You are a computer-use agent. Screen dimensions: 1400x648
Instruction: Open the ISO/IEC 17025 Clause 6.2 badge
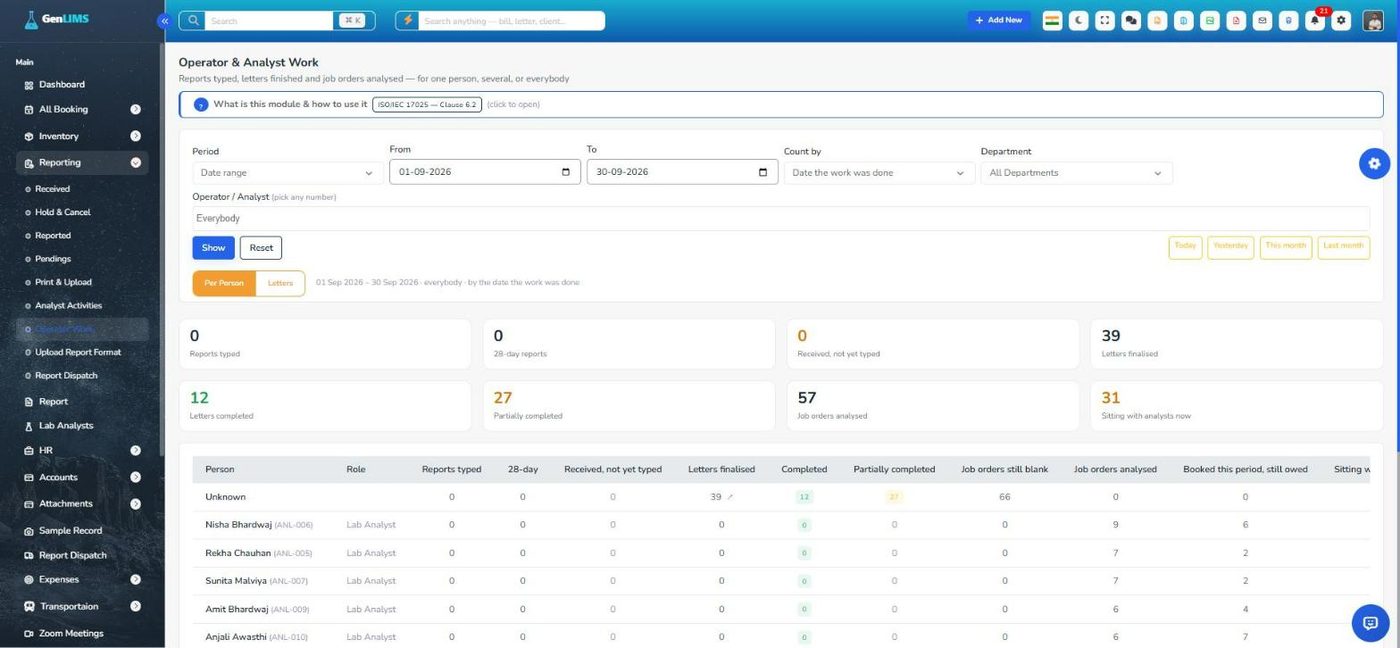pos(427,104)
